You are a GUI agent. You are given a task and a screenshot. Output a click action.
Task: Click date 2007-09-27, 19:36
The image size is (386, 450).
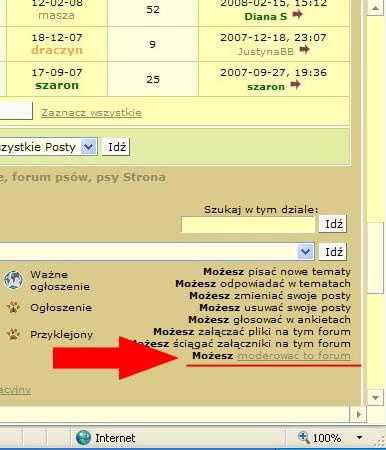click(x=273, y=72)
